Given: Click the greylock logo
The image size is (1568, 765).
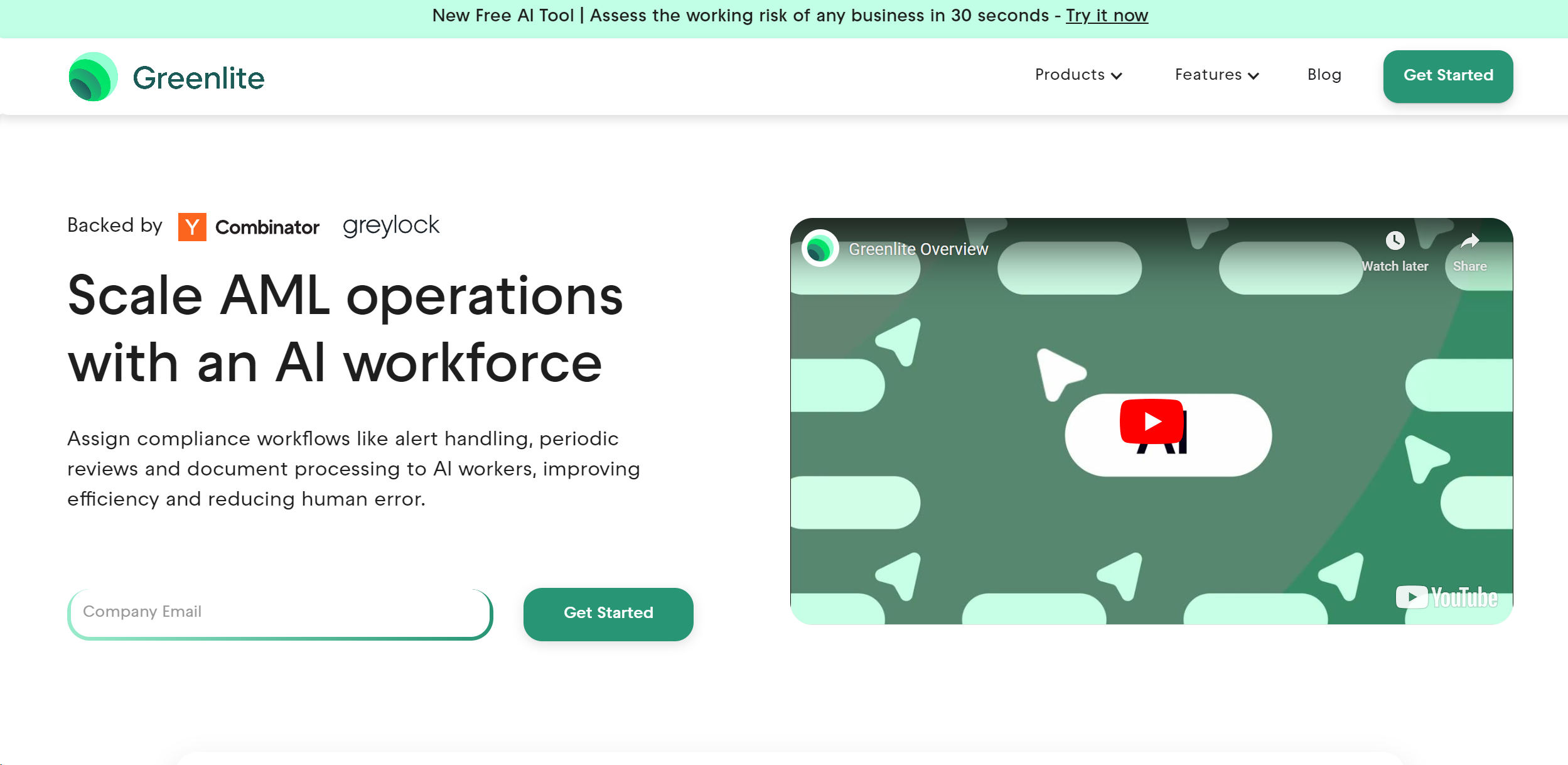Looking at the screenshot, I should (390, 225).
